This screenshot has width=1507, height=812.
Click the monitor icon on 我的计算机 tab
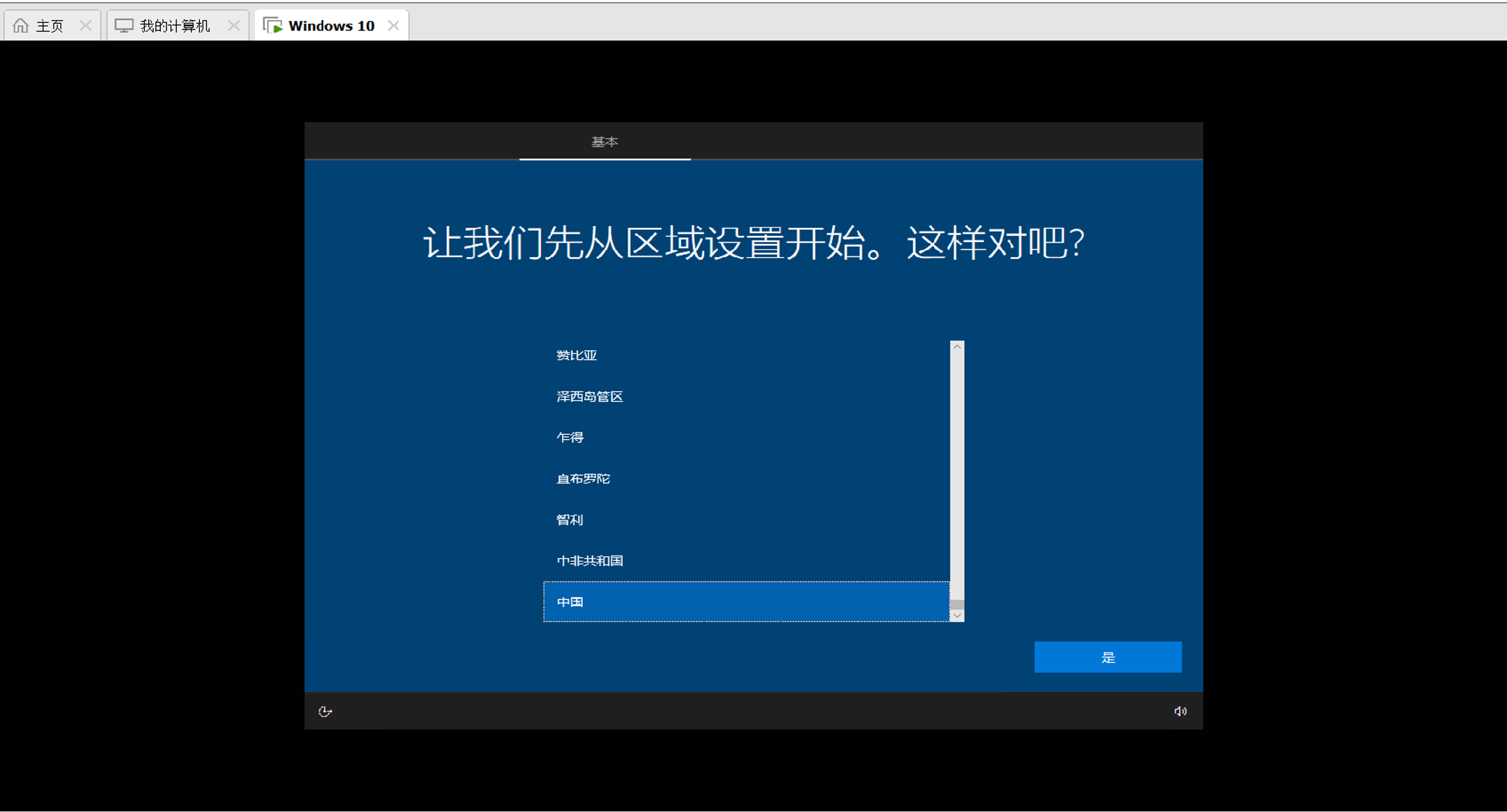click(124, 25)
